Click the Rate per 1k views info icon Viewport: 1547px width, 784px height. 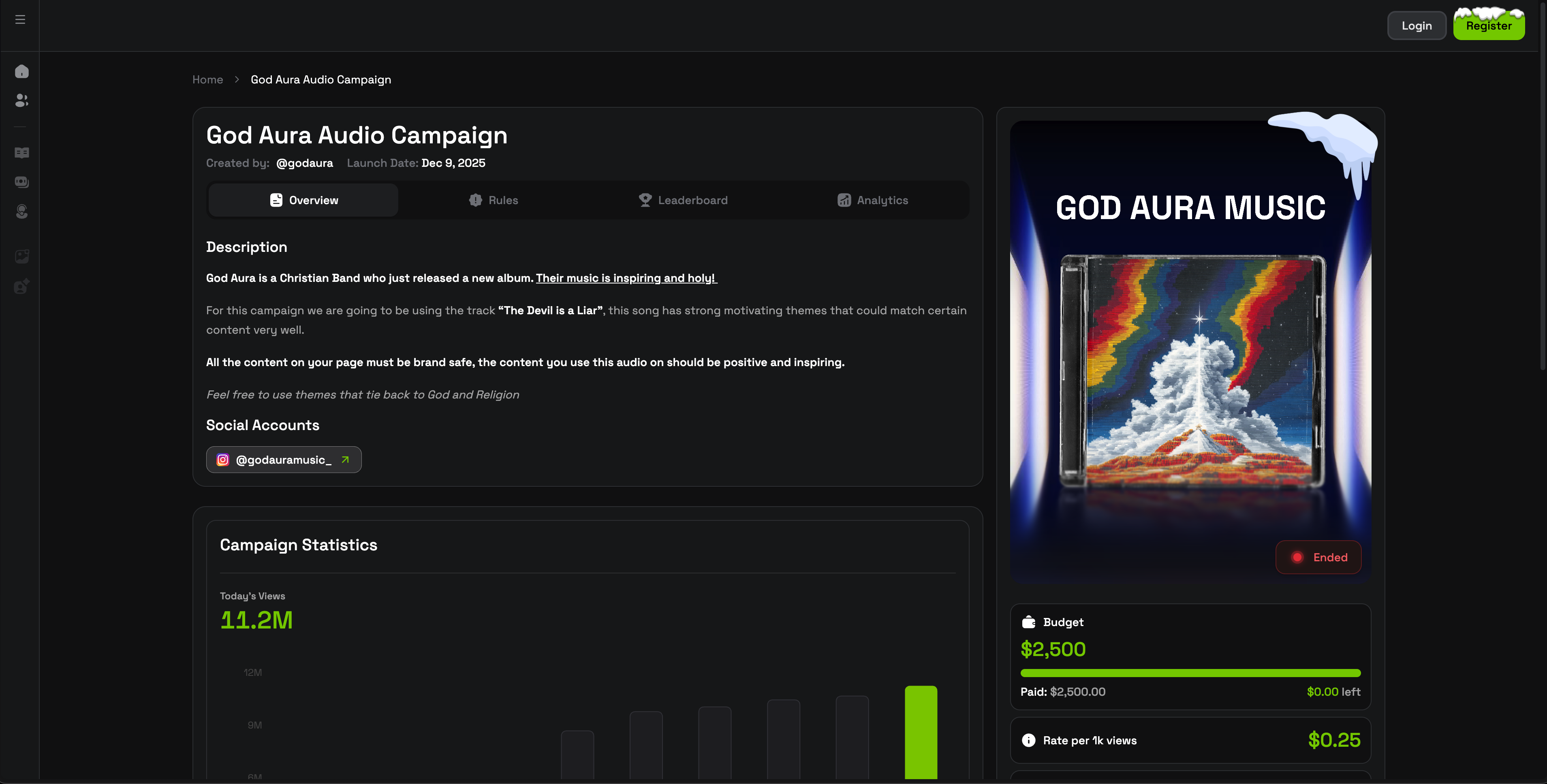click(1028, 740)
